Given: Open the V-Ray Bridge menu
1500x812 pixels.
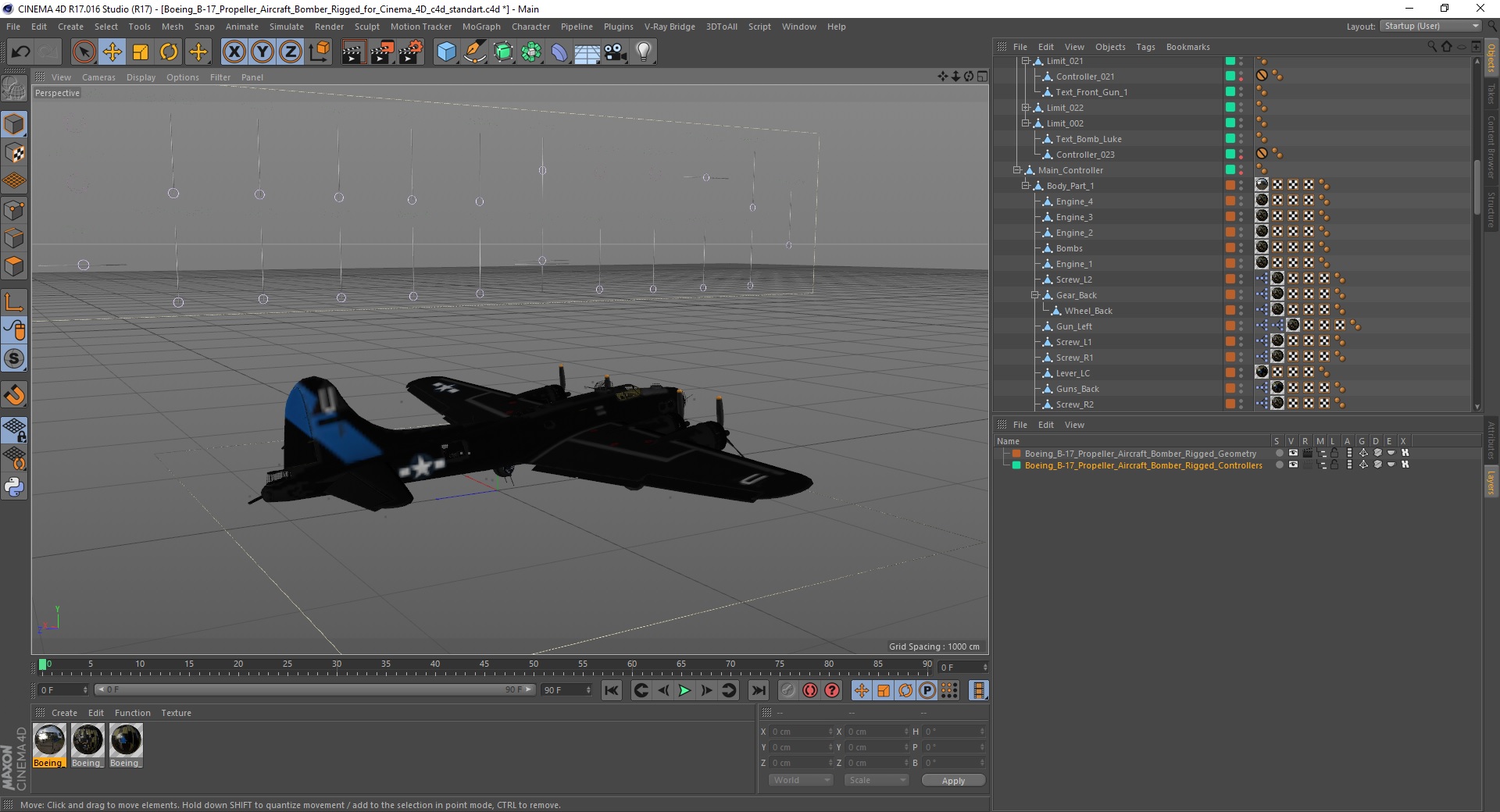Looking at the screenshot, I should point(670,27).
